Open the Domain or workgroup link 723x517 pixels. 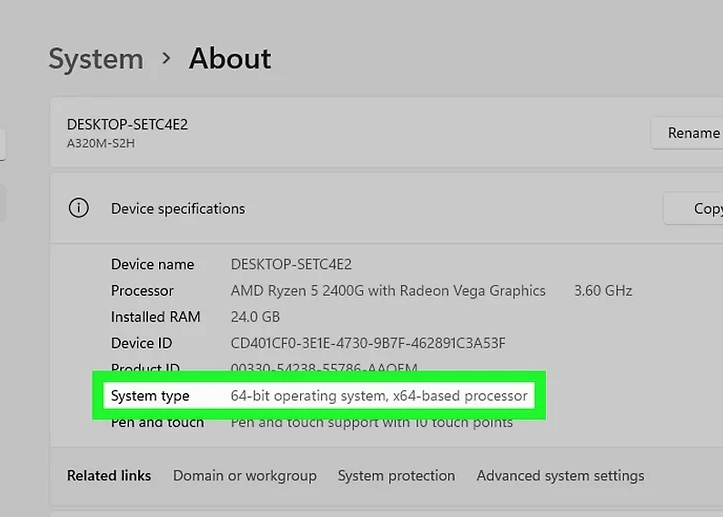point(244,476)
